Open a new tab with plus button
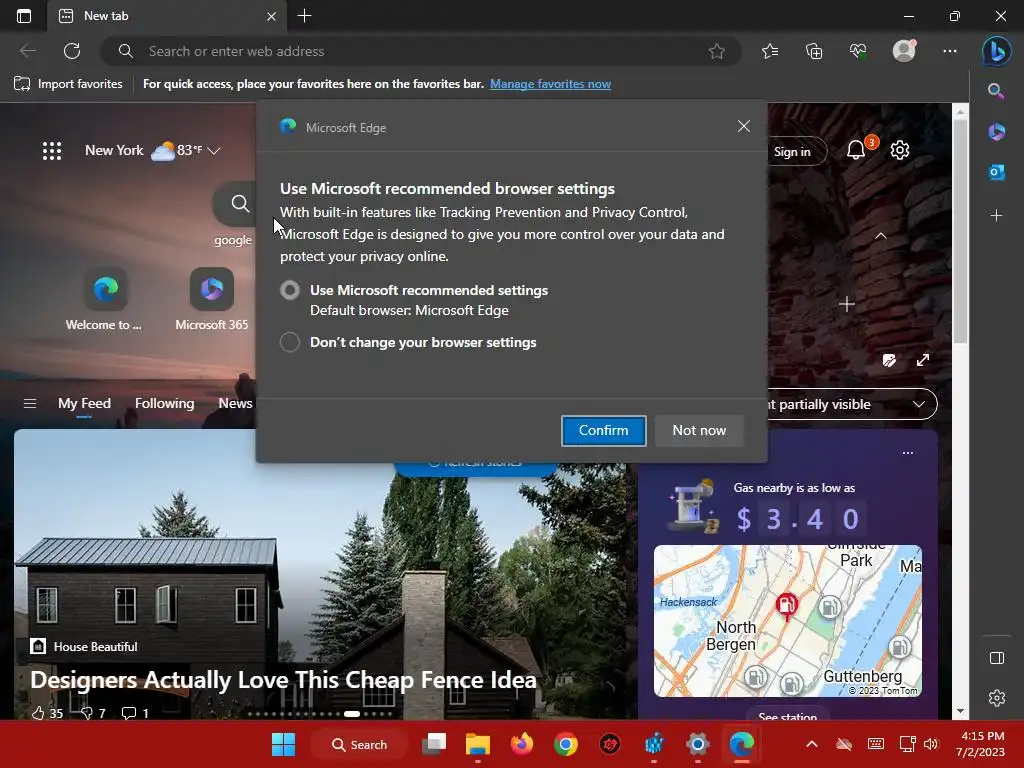The height and width of the screenshot is (768, 1024). tap(304, 16)
